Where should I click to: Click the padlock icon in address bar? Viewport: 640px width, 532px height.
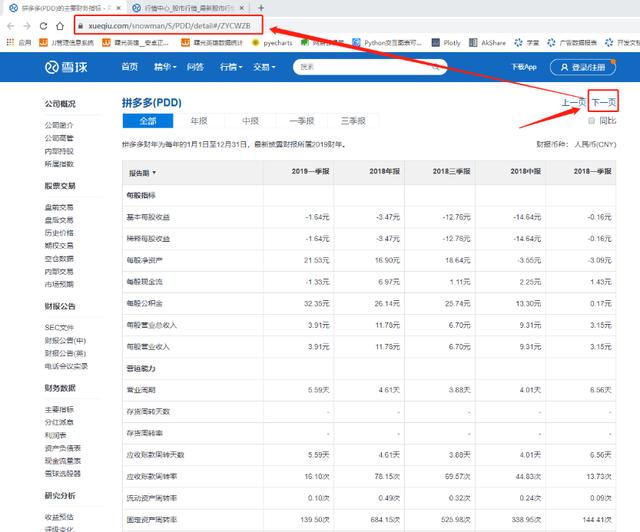[x=80, y=26]
